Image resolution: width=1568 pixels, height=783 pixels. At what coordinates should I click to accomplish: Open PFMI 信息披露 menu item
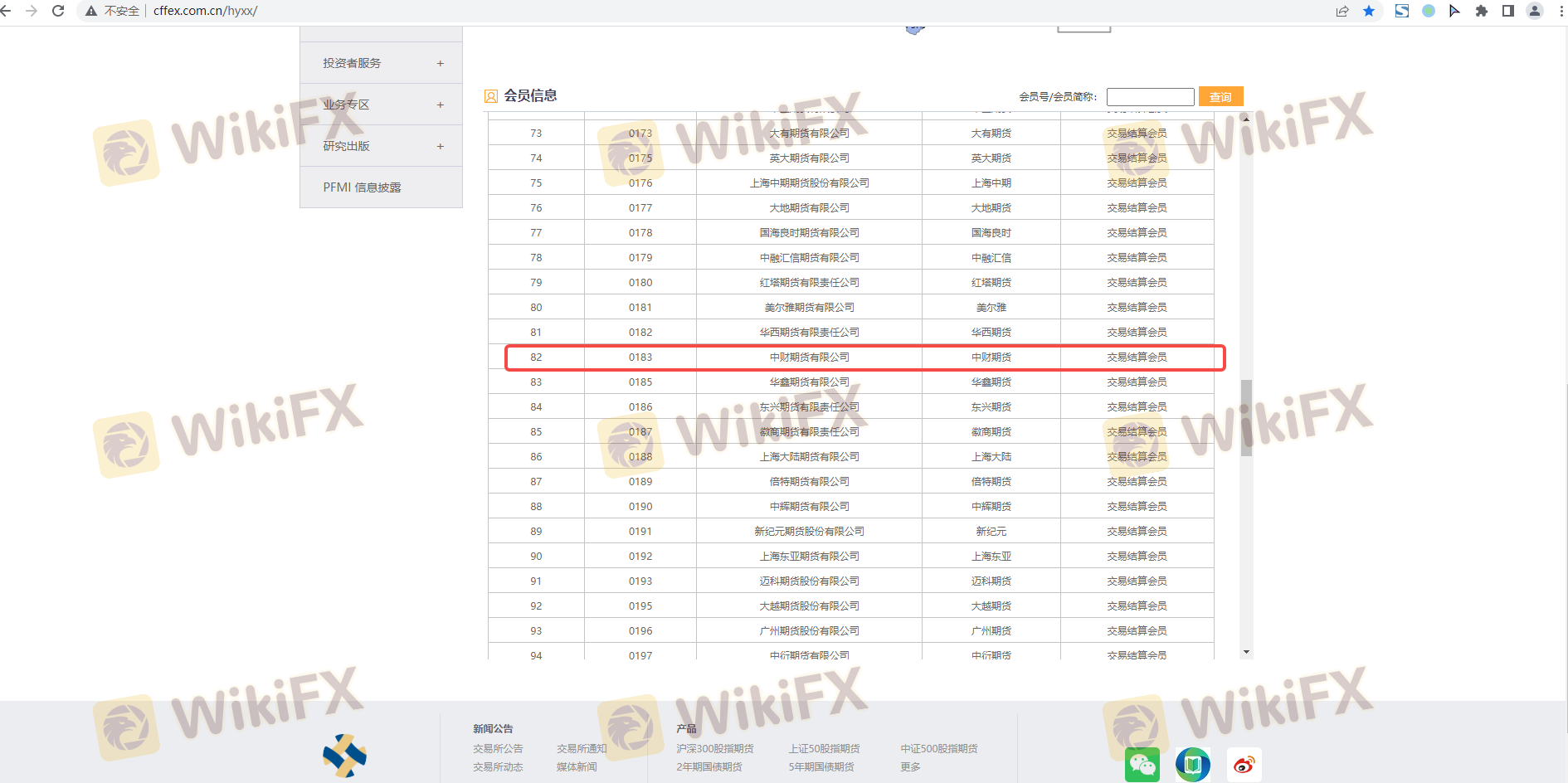(362, 187)
